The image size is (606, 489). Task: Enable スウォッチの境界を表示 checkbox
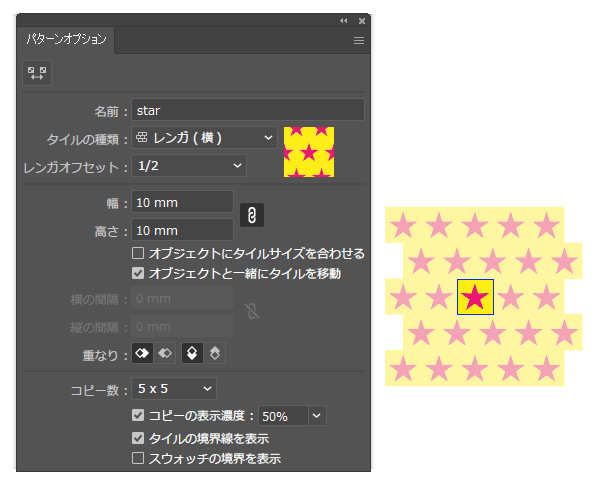coord(139,458)
